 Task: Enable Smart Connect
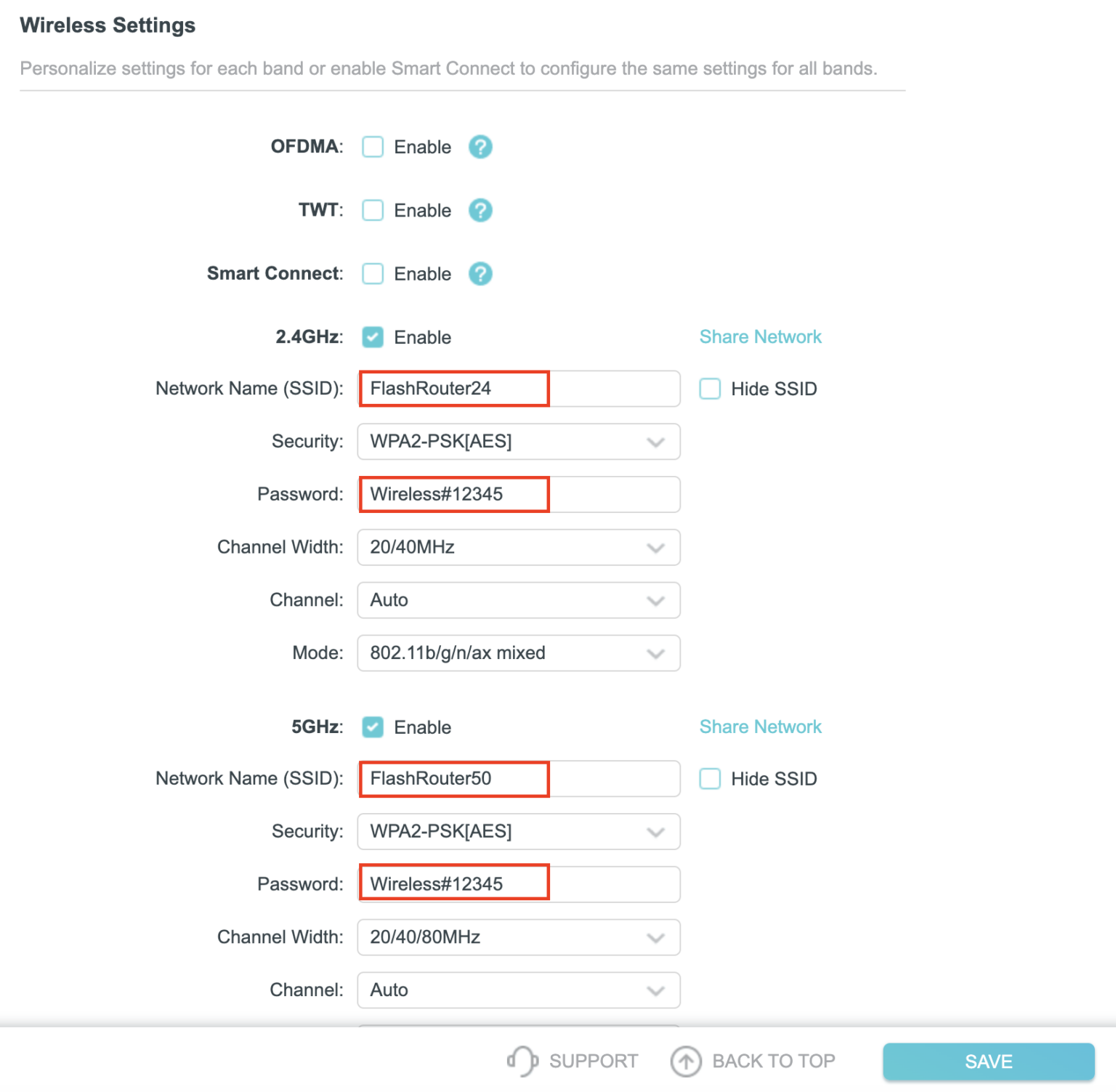(x=372, y=274)
